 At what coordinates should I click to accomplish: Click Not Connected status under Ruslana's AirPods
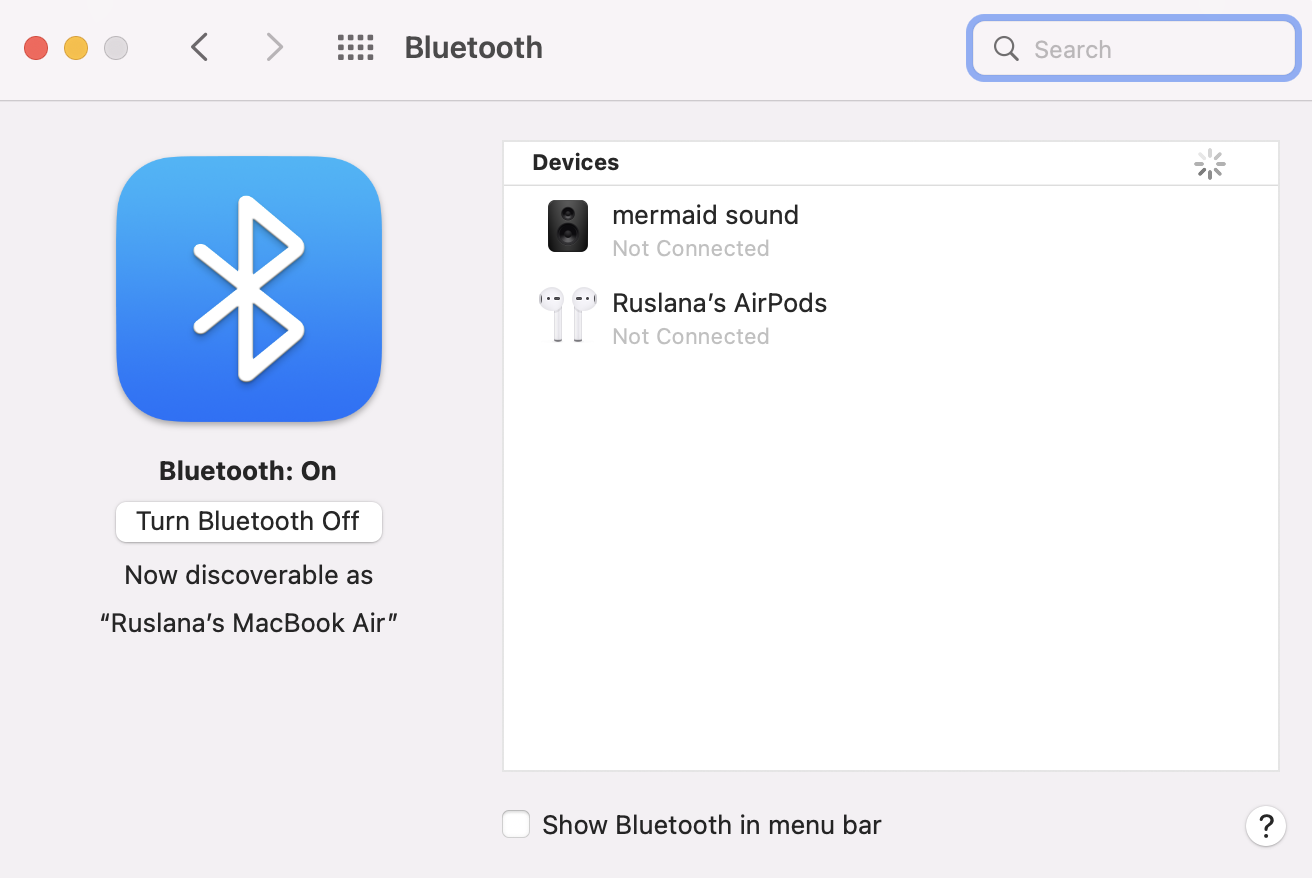691,336
